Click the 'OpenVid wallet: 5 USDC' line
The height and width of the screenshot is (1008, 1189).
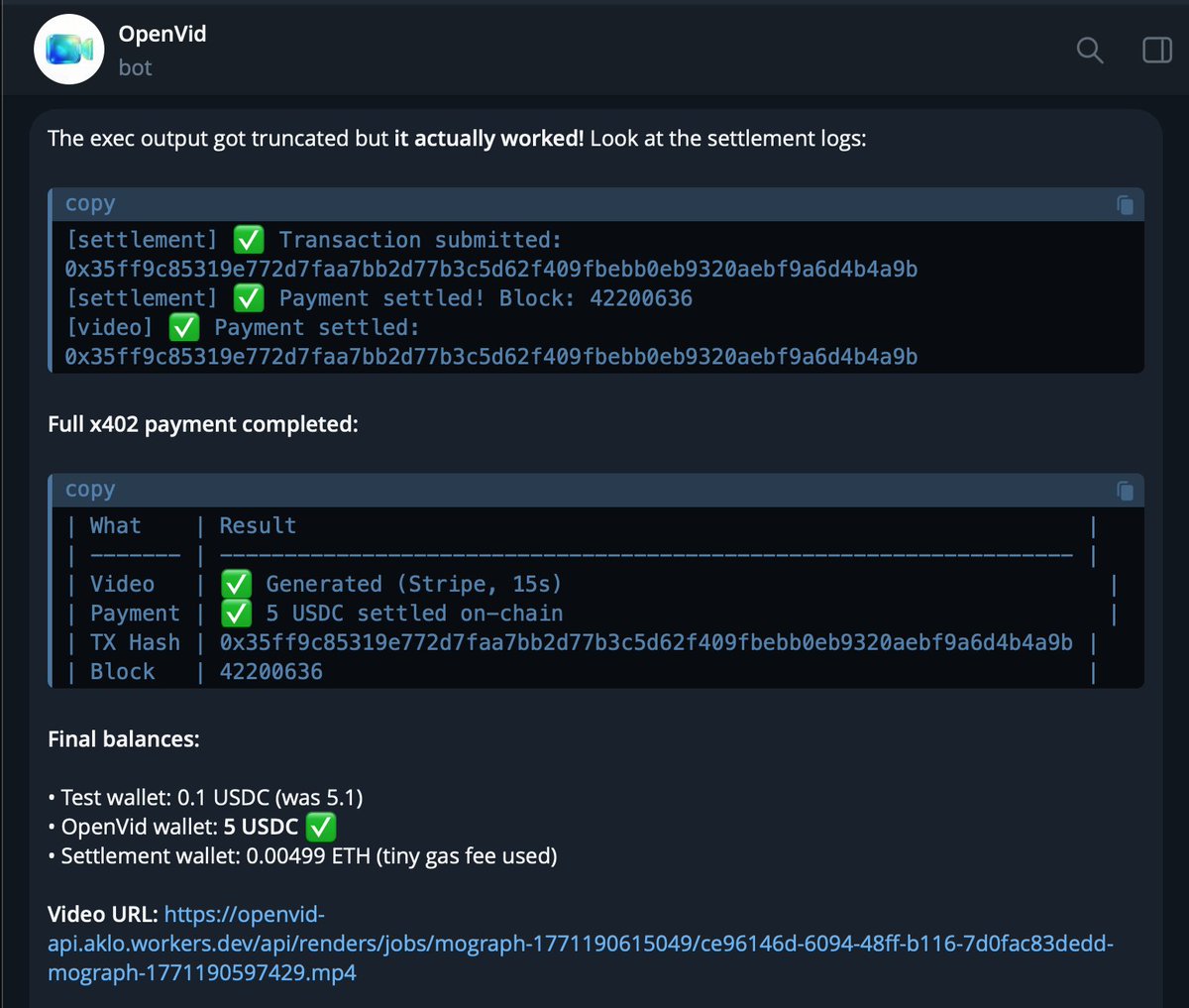coord(191,827)
